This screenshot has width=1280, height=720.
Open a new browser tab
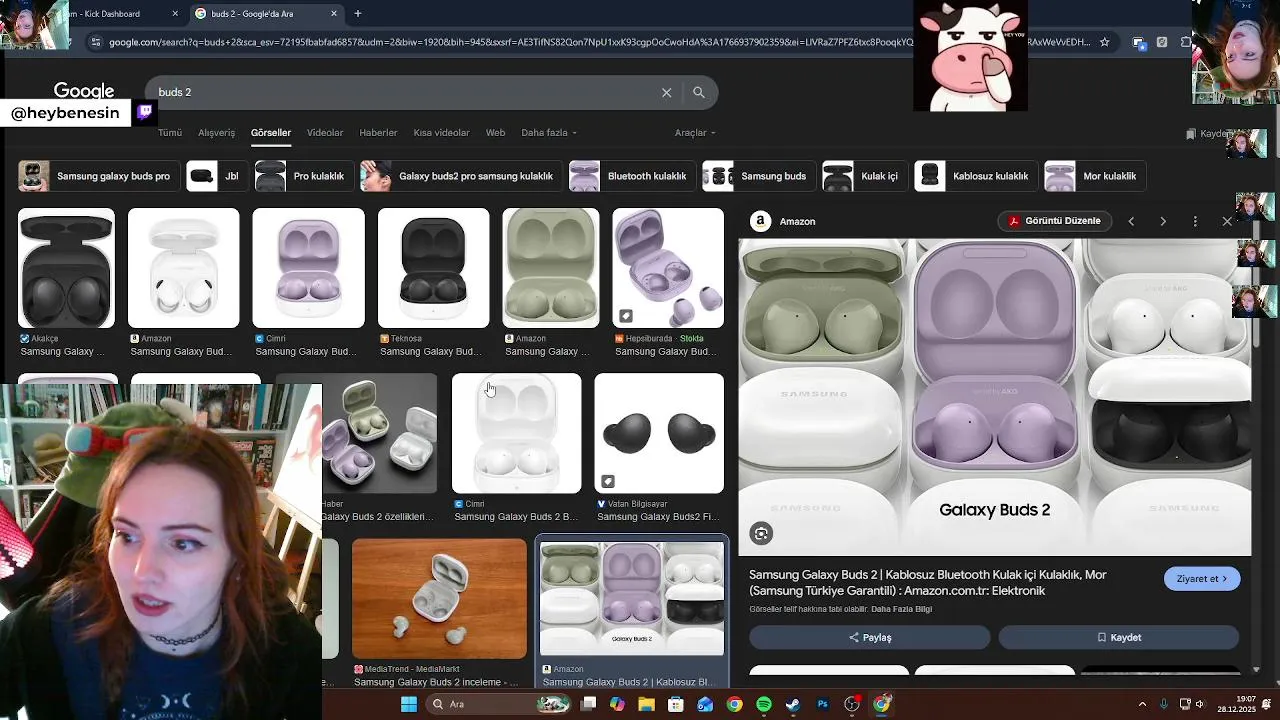pyautogui.click(x=357, y=13)
